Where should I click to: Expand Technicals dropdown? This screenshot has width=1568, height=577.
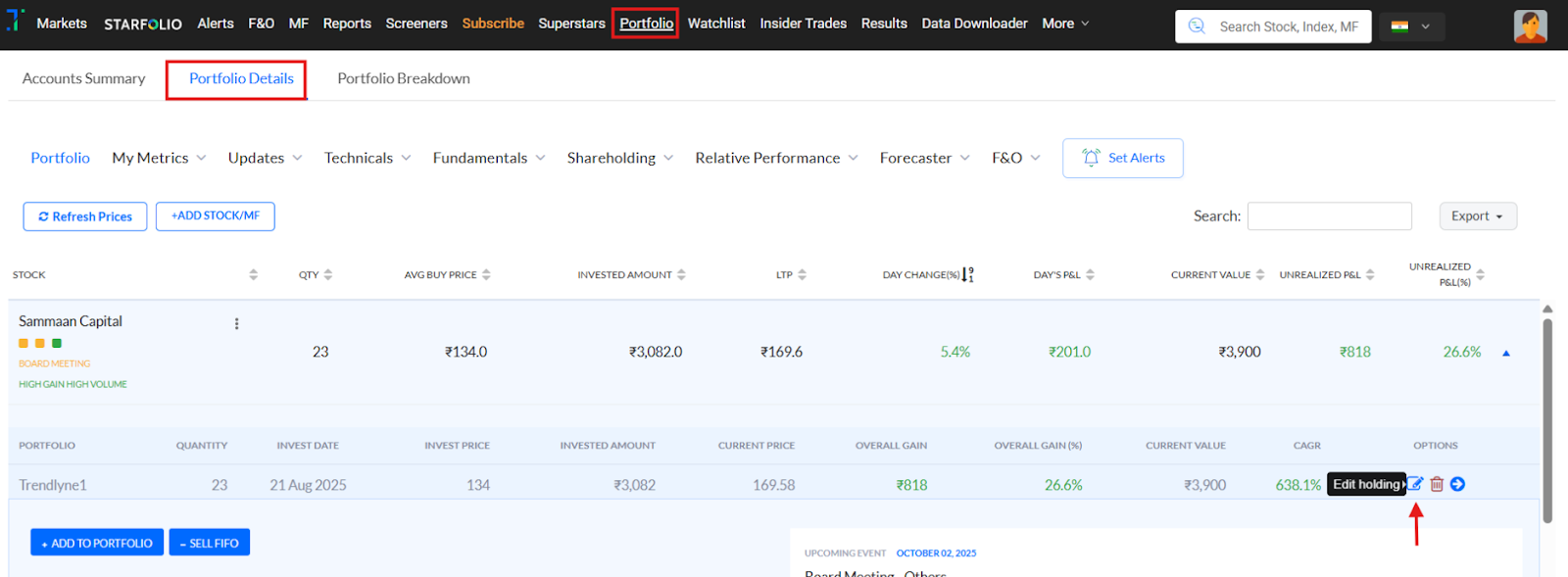368,158
